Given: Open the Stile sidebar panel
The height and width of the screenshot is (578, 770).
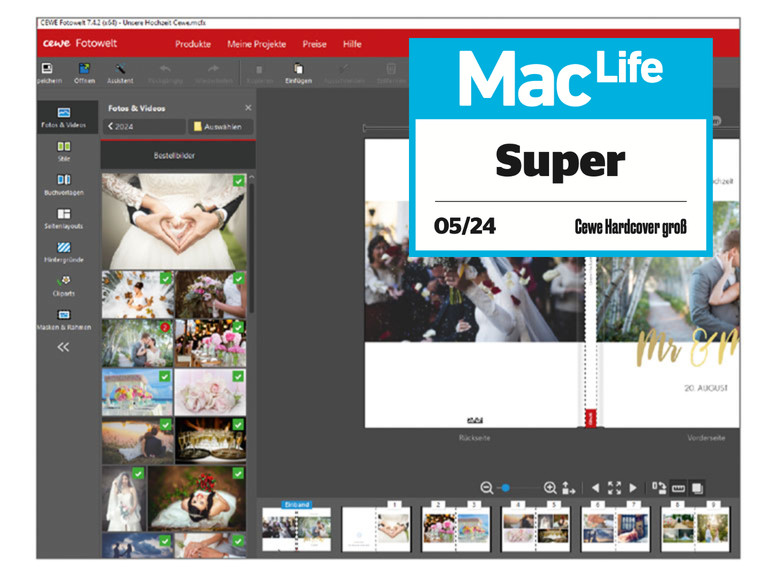Looking at the screenshot, I should [64, 151].
